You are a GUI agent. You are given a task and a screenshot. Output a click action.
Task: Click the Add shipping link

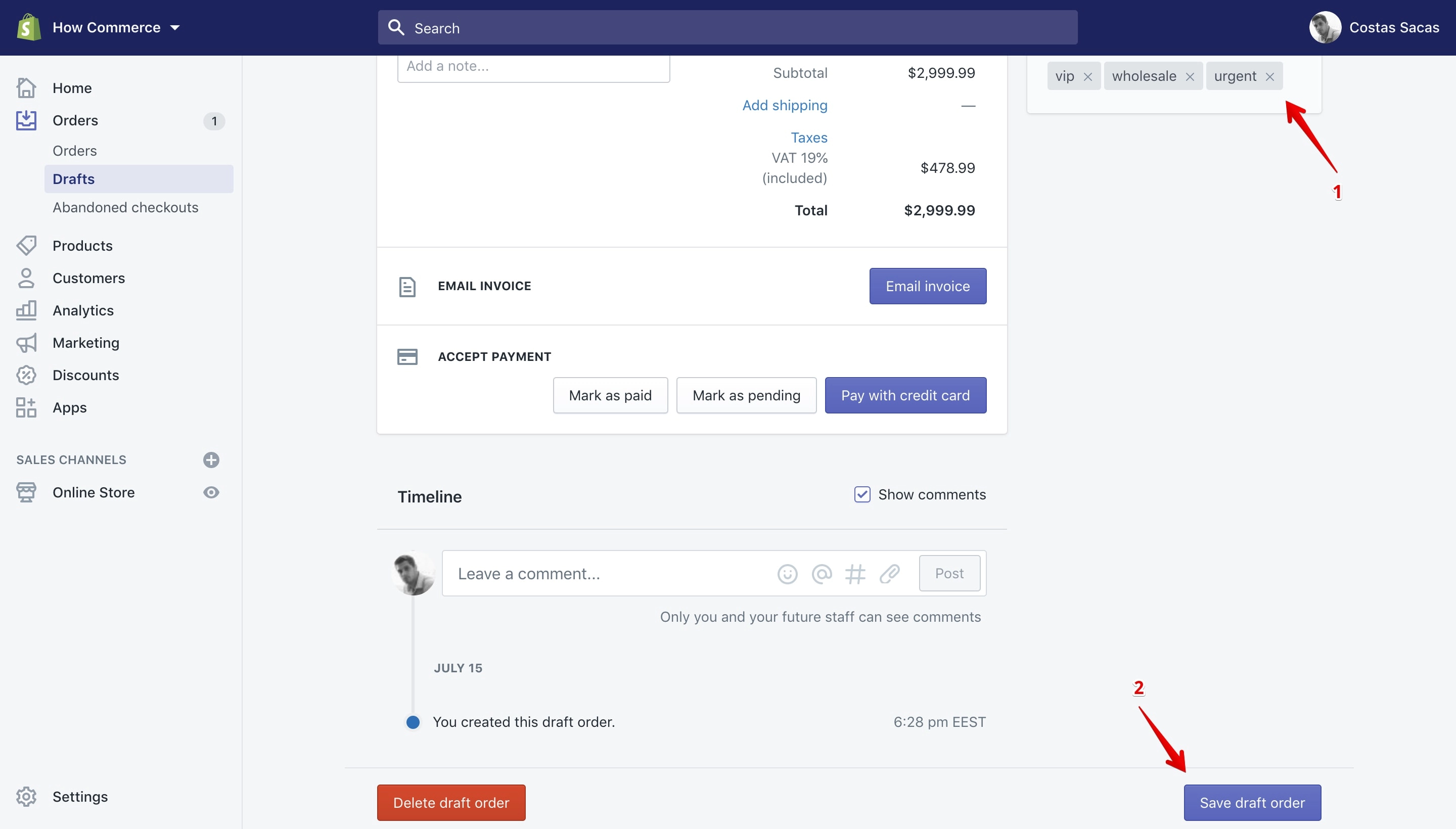(785, 105)
